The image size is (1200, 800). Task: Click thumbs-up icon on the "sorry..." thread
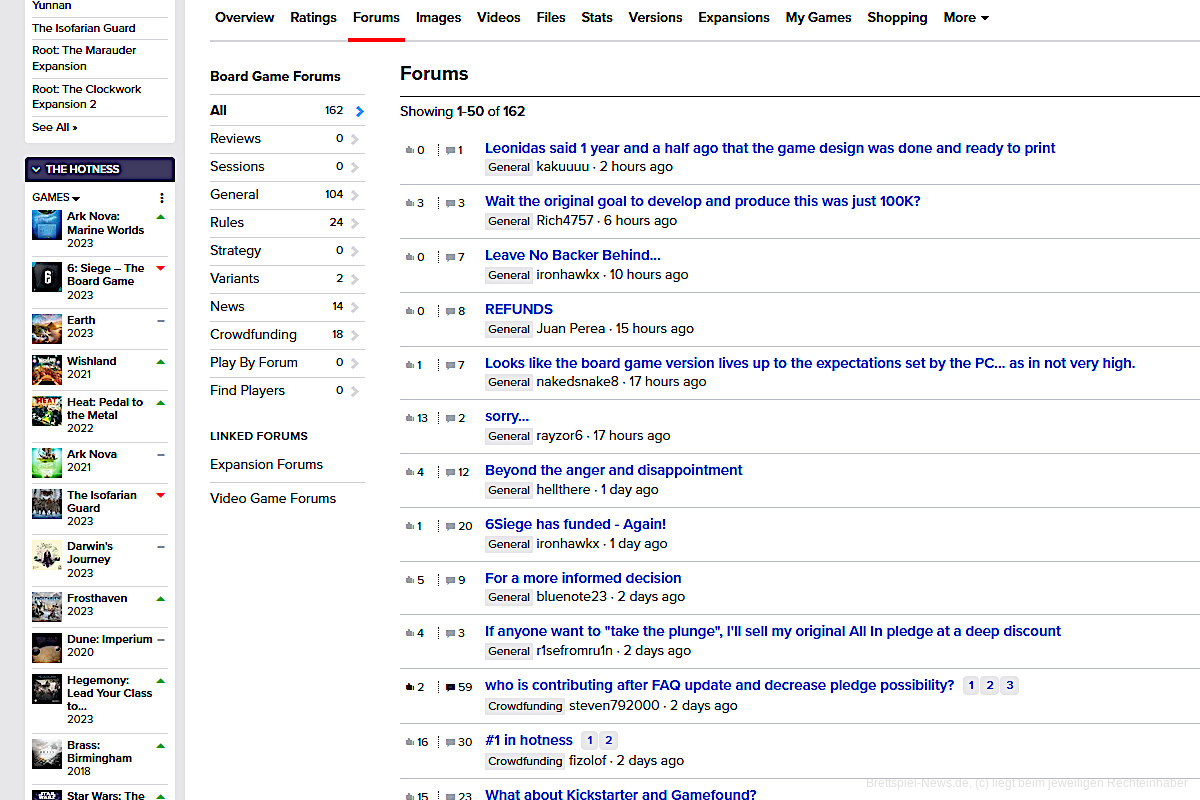[x=410, y=418]
